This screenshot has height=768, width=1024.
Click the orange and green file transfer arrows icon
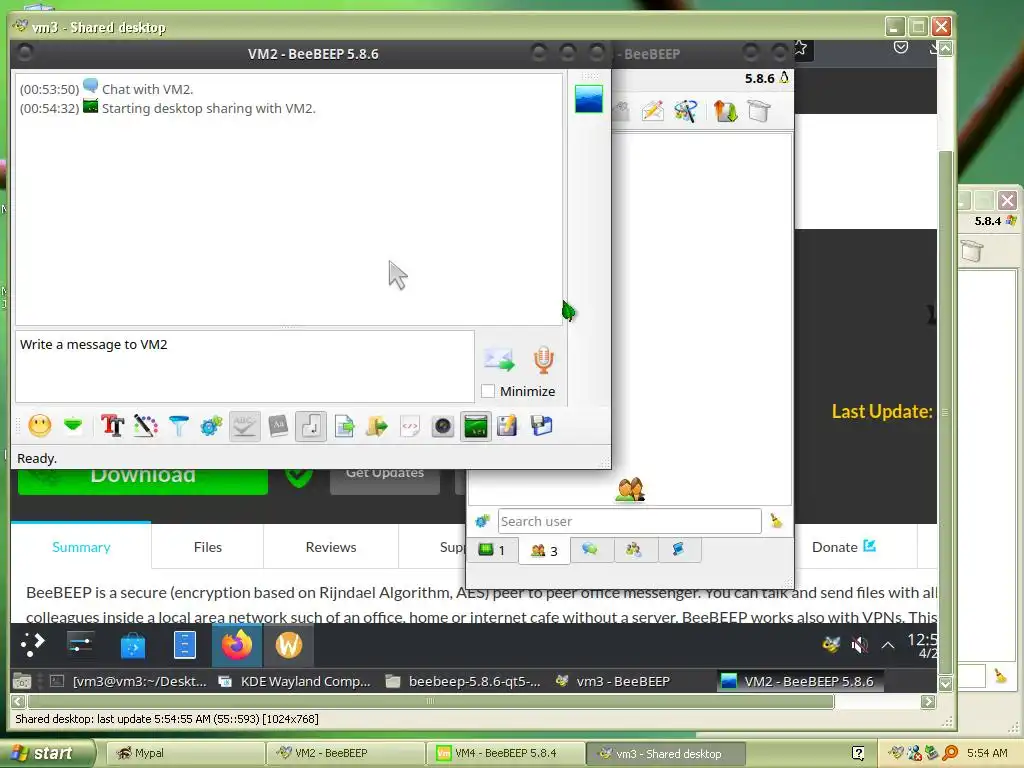pyautogui.click(x=726, y=111)
